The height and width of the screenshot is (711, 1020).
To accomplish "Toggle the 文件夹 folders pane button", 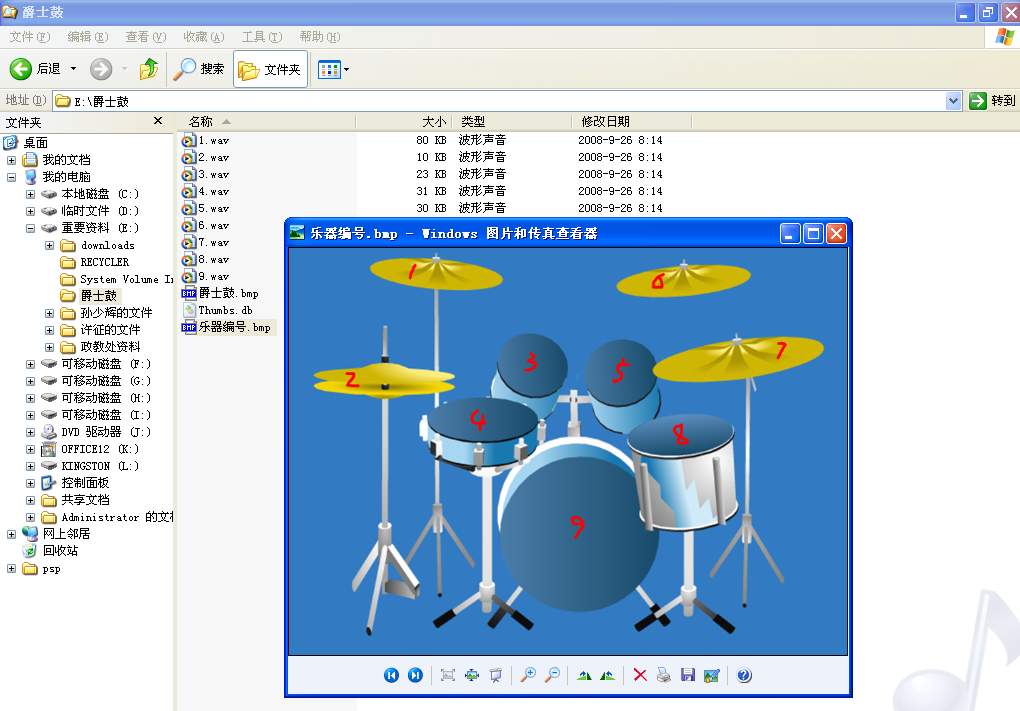I will coord(270,69).
